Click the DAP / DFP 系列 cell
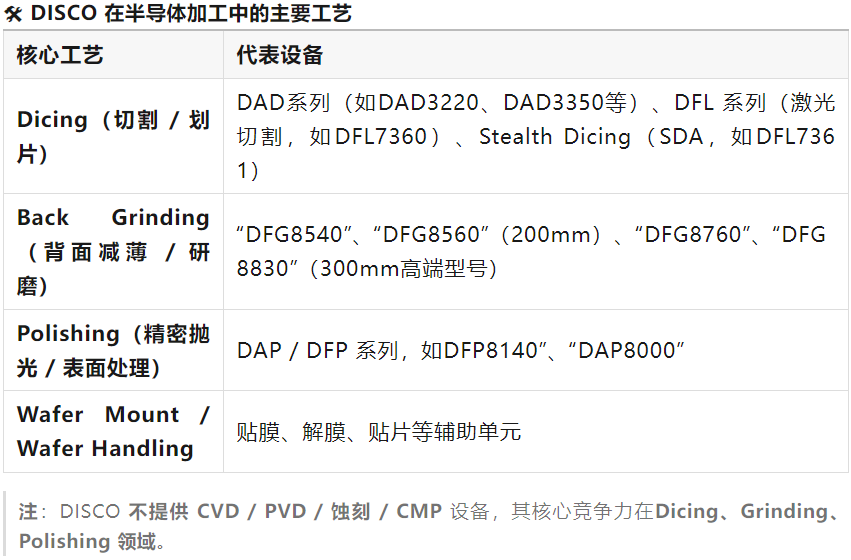This screenshot has height=560, width=851. point(536,351)
